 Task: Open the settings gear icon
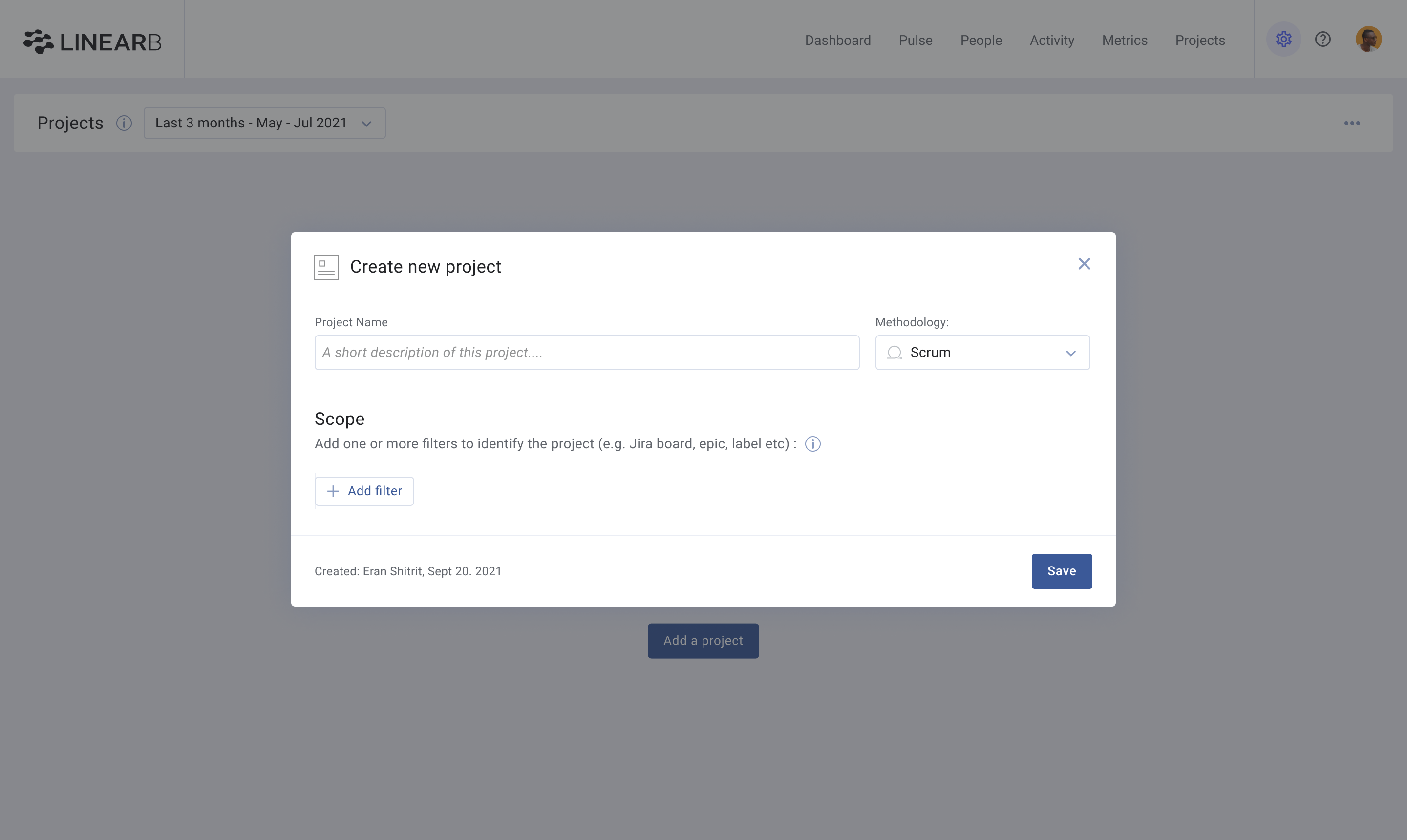[x=1283, y=39]
